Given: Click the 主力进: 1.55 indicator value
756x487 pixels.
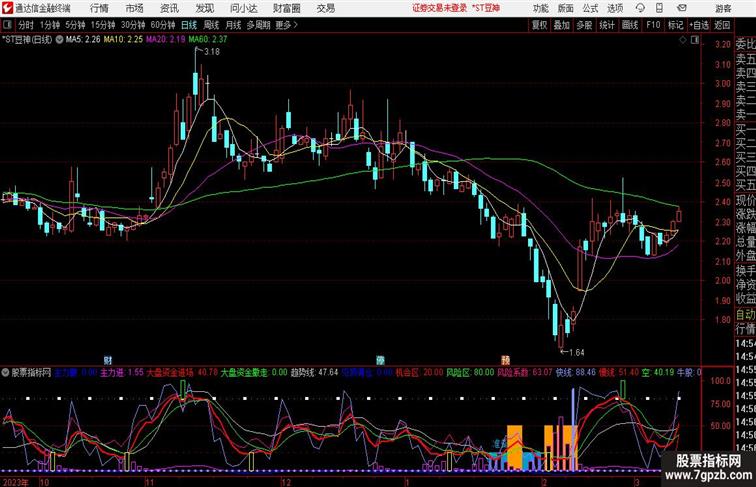Looking at the screenshot, I should [122, 372].
